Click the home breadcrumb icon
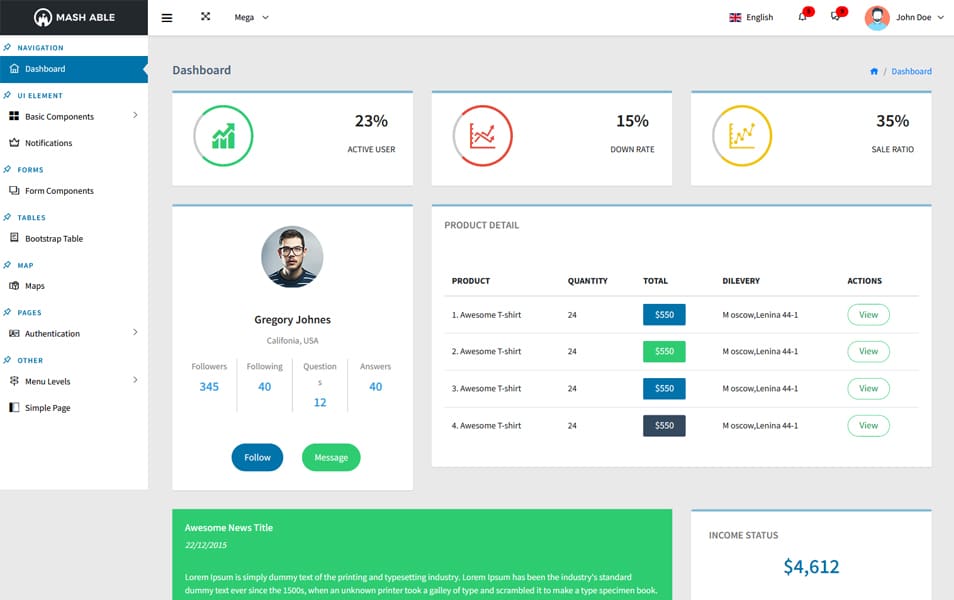 (875, 71)
